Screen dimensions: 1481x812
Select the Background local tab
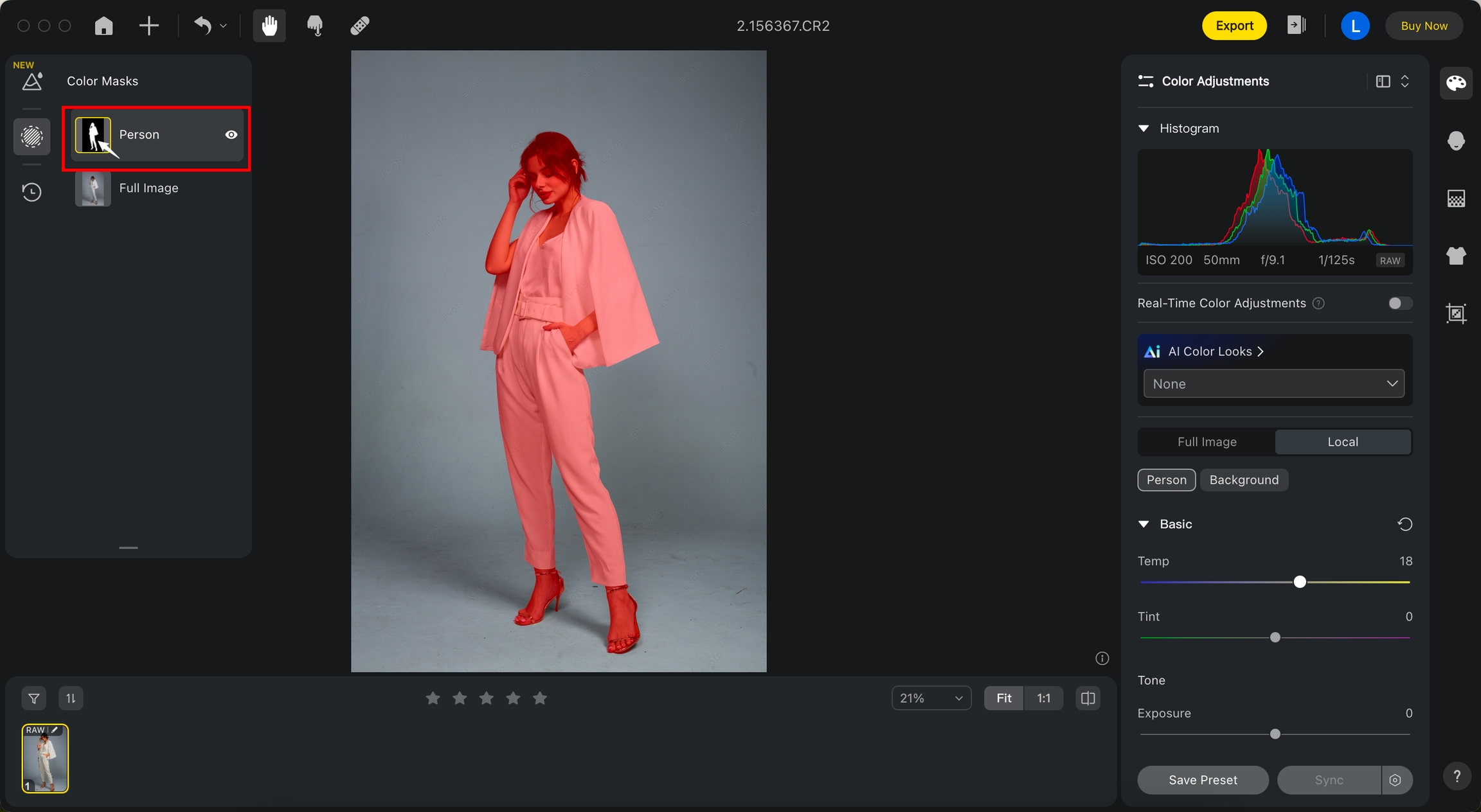(x=1243, y=480)
